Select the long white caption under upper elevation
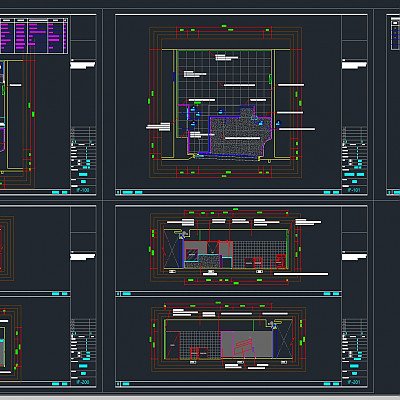 (x=301, y=274)
